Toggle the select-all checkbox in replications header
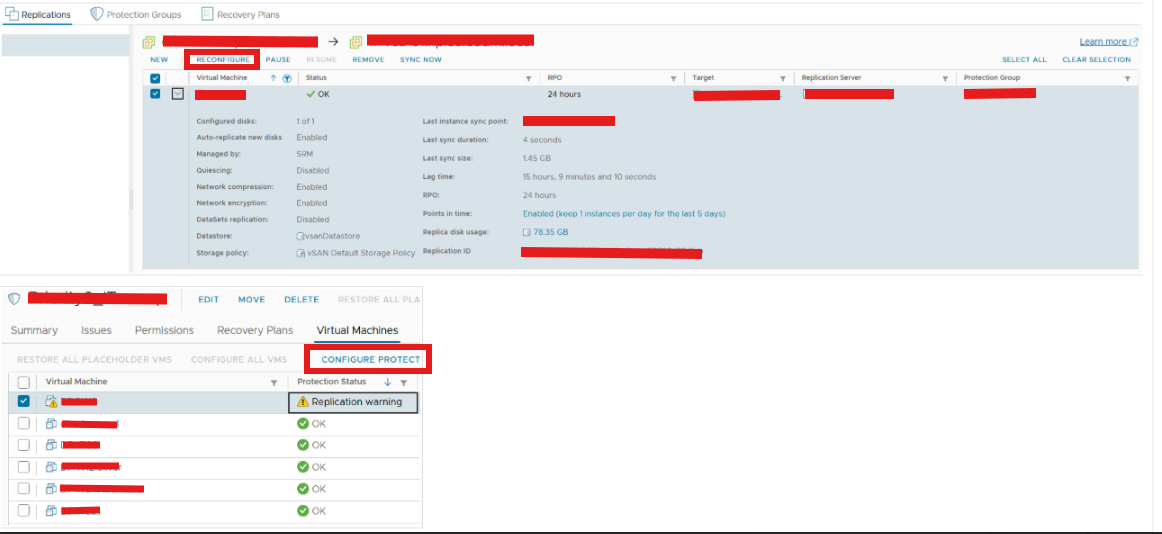The height and width of the screenshot is (534, 1162). click(x=155, y=78)
